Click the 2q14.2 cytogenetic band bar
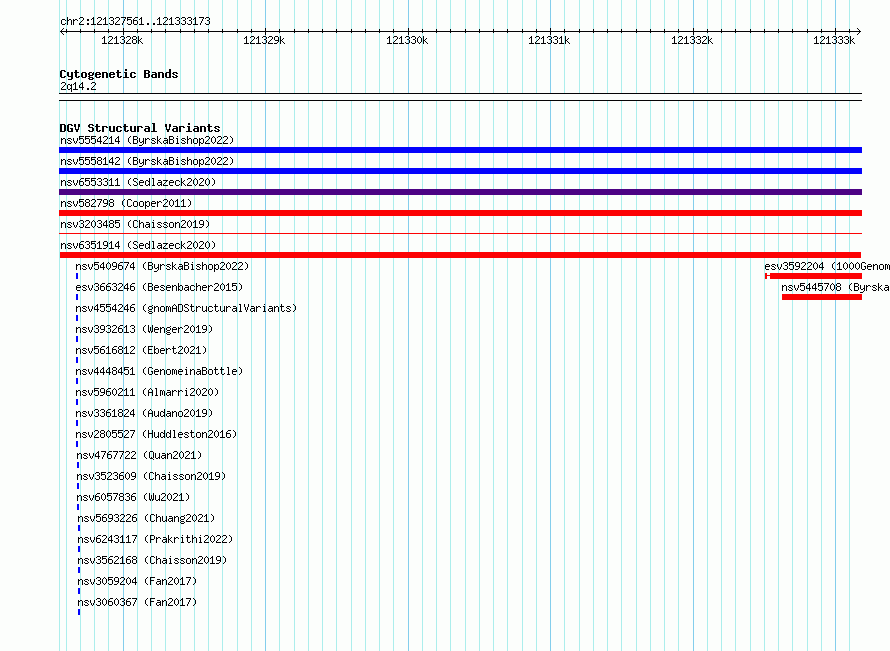The image size is (890, 651). click(x=460, y=97)
